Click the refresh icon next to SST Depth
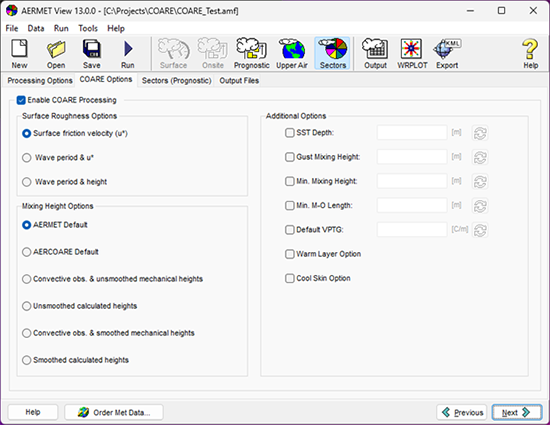550x425 pixels. pos(480,133)
